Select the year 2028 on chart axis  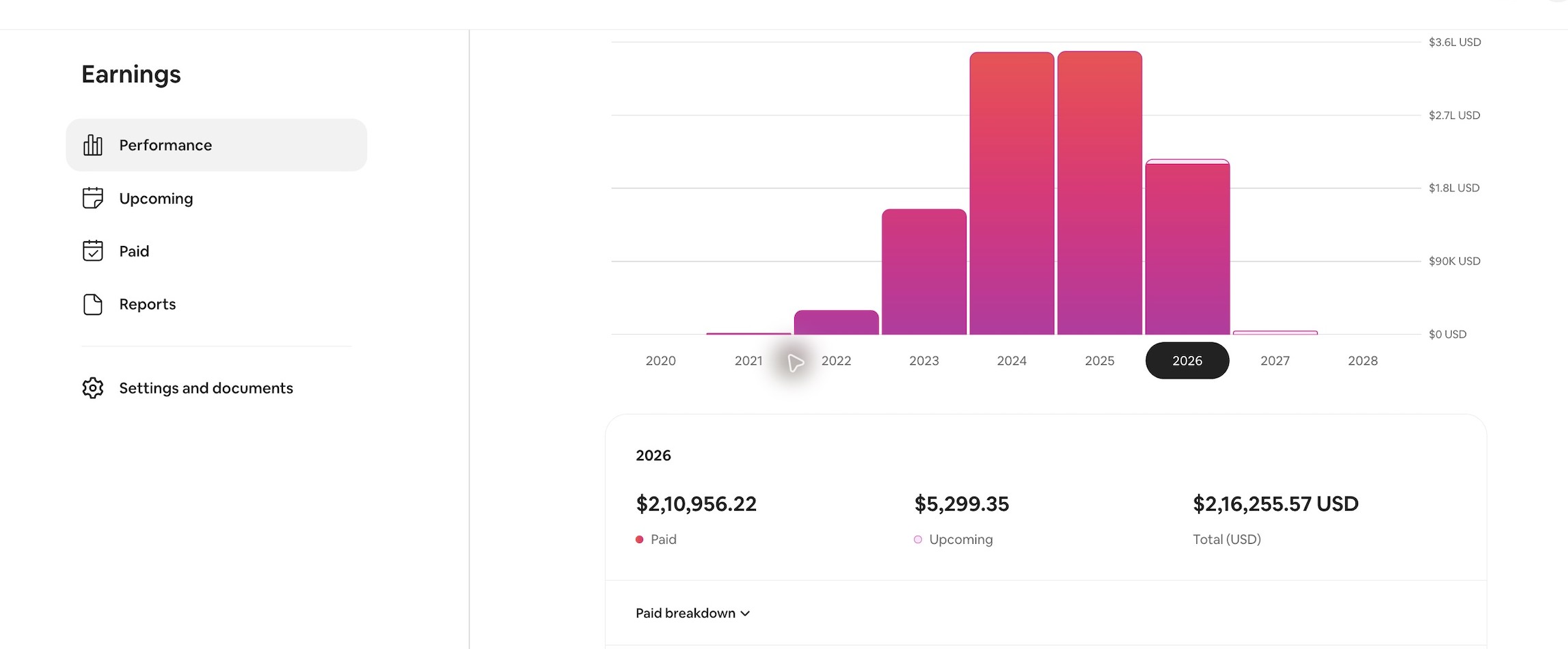coord(1363,361)
